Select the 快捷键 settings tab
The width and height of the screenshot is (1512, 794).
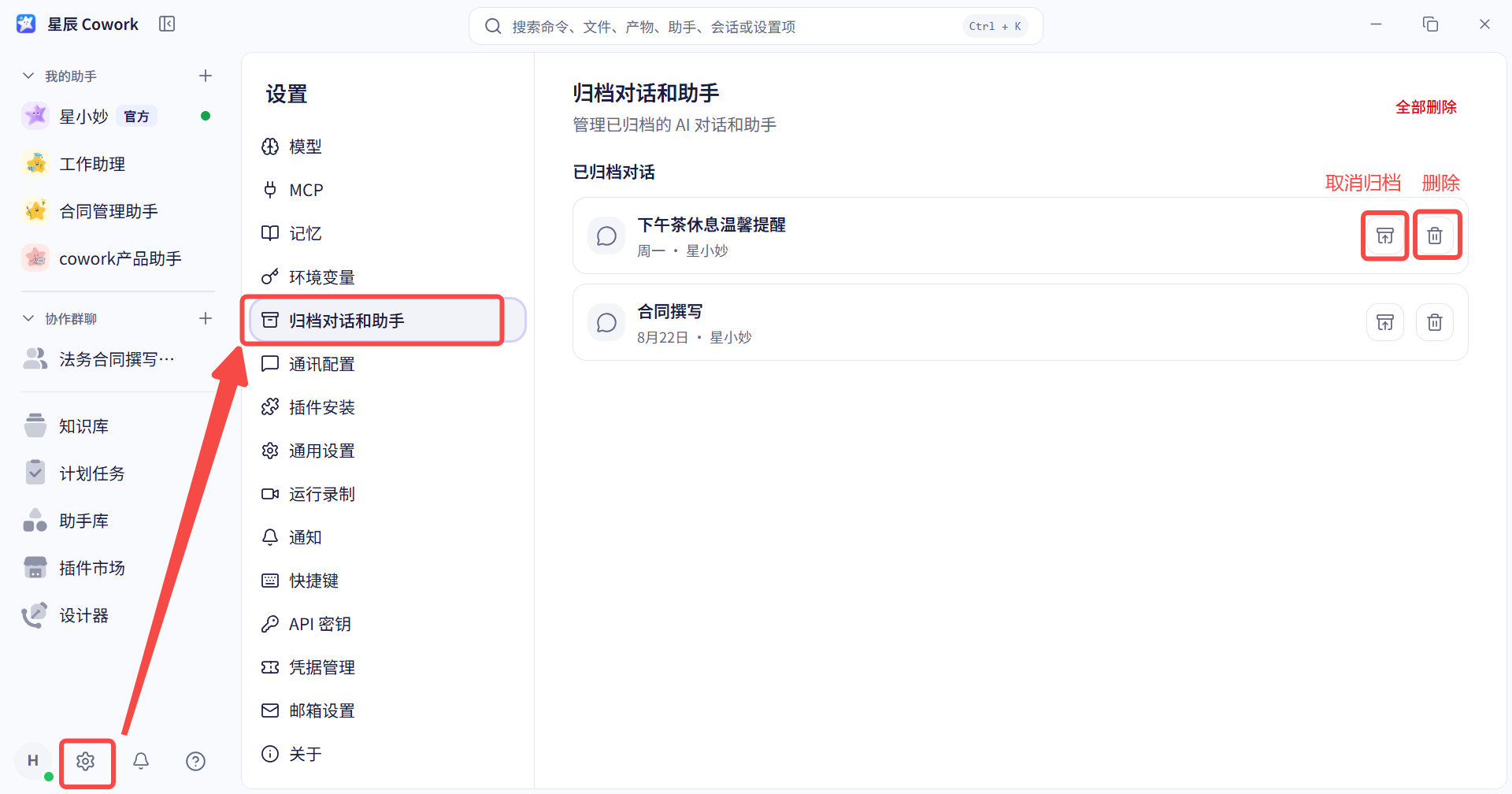point(386,581)
